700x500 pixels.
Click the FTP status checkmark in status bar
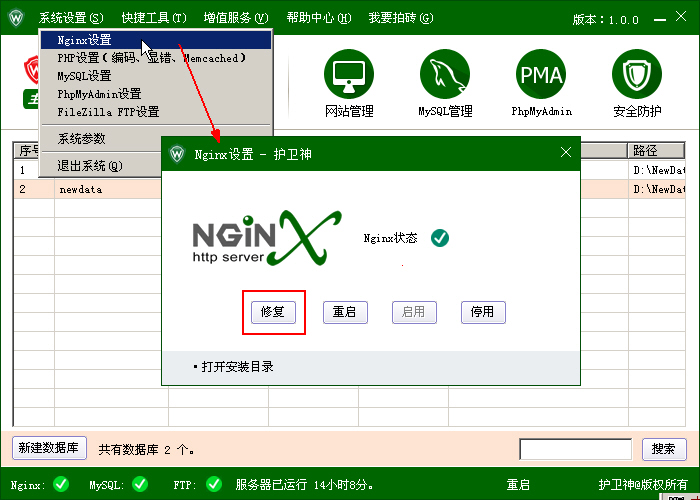click(214, 484)
